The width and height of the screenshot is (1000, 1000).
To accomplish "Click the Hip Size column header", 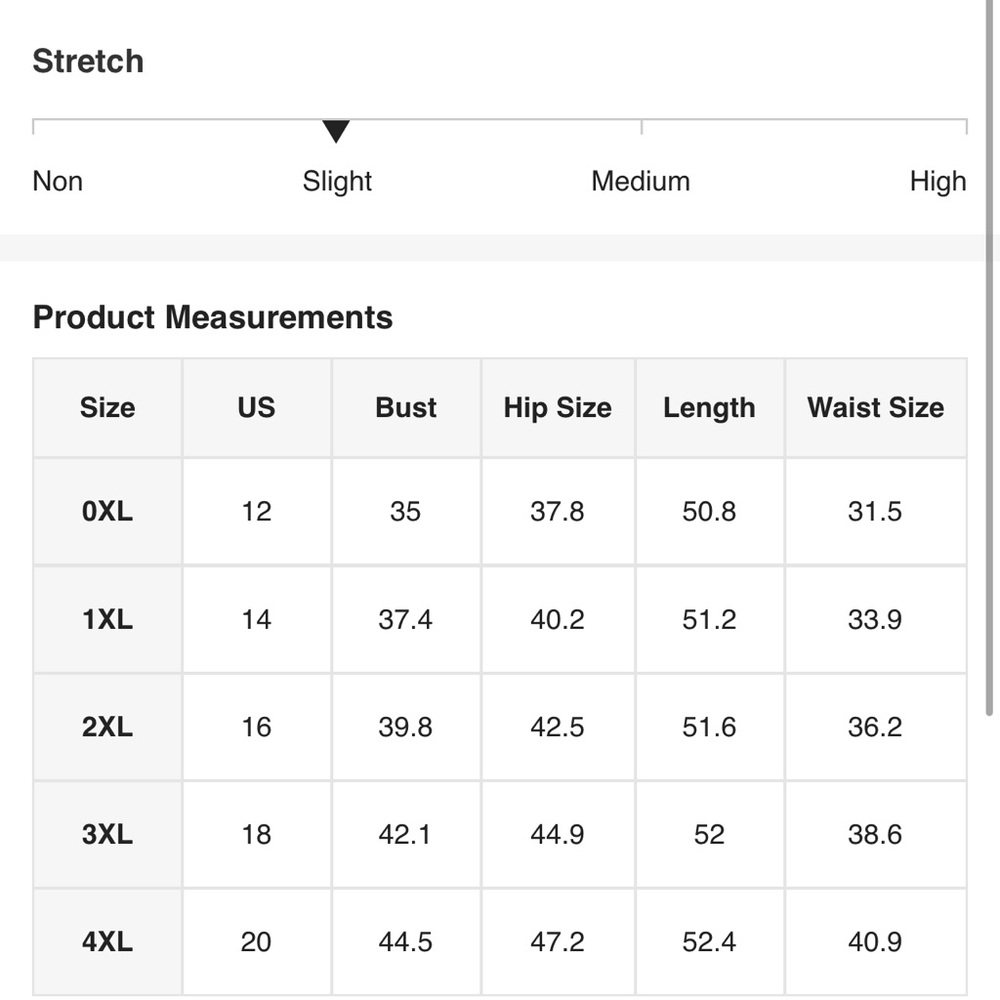I will (x=558, y=408).
